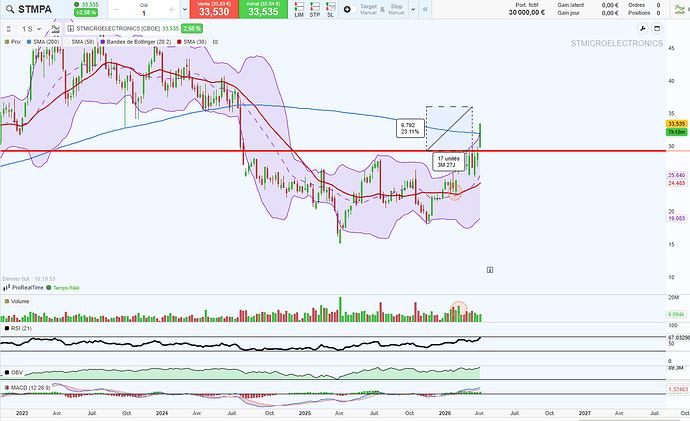Image resolution: width=690 pixels, height=421 pixels.
Task: Click the red Vente sell button
Action: (x=214, y=9)
